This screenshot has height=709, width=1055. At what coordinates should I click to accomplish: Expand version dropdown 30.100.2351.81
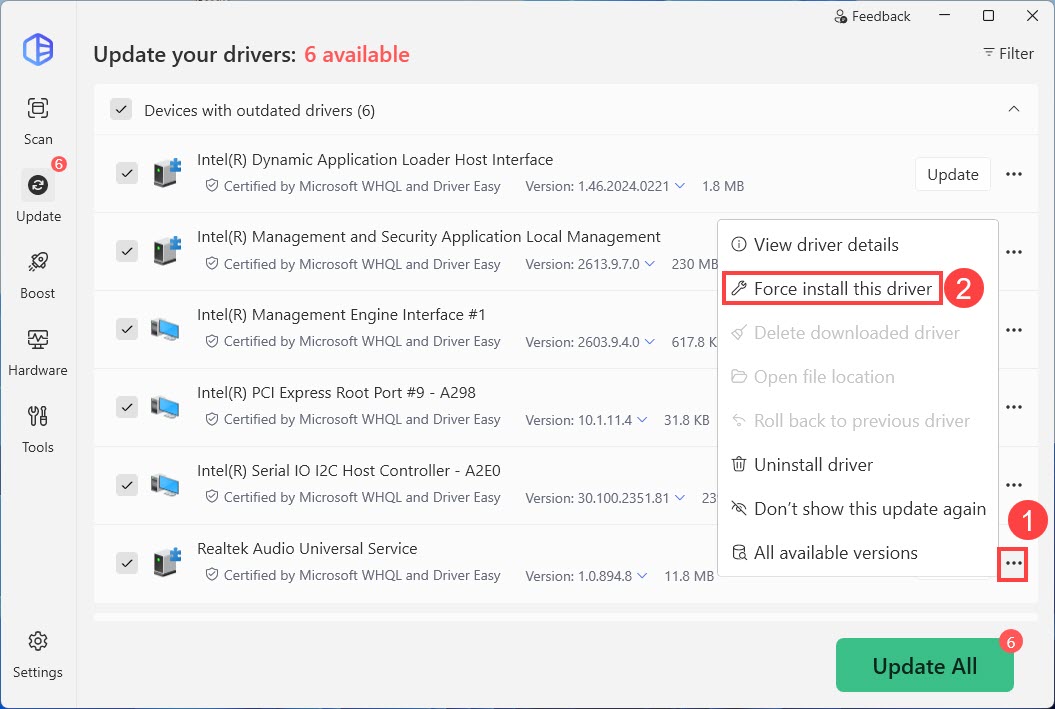(680, 498)
